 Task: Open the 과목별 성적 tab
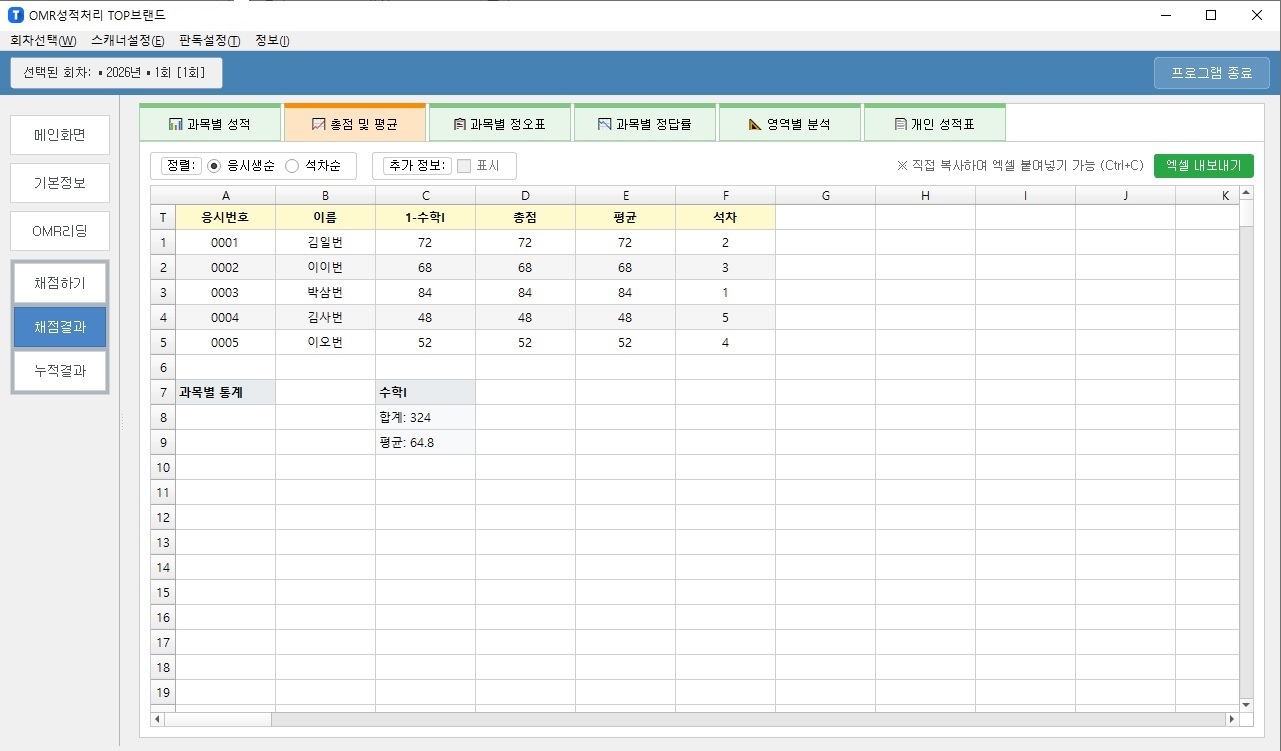click(210, 124)
